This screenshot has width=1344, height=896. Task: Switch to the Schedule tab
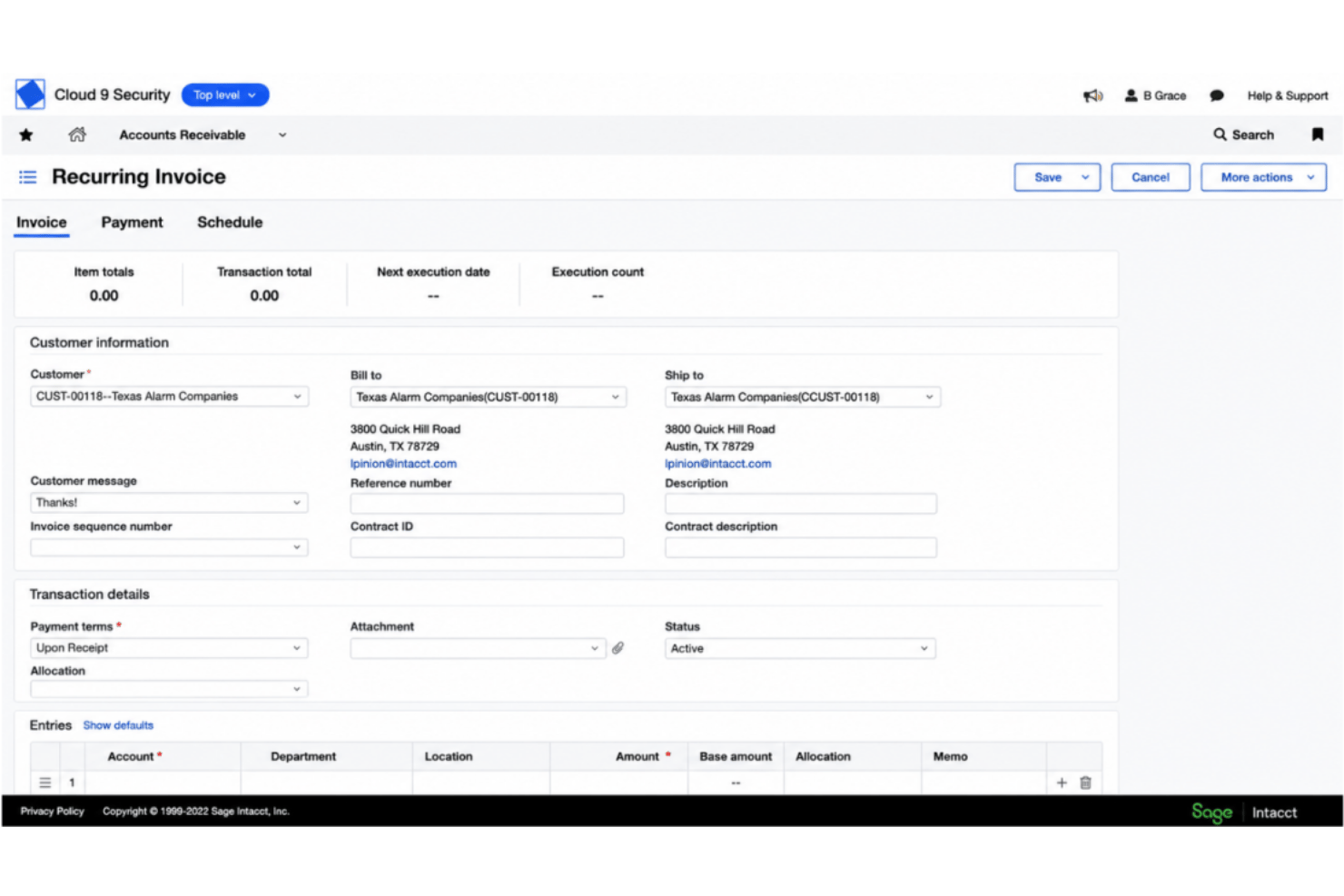click(x=230, y=222)
